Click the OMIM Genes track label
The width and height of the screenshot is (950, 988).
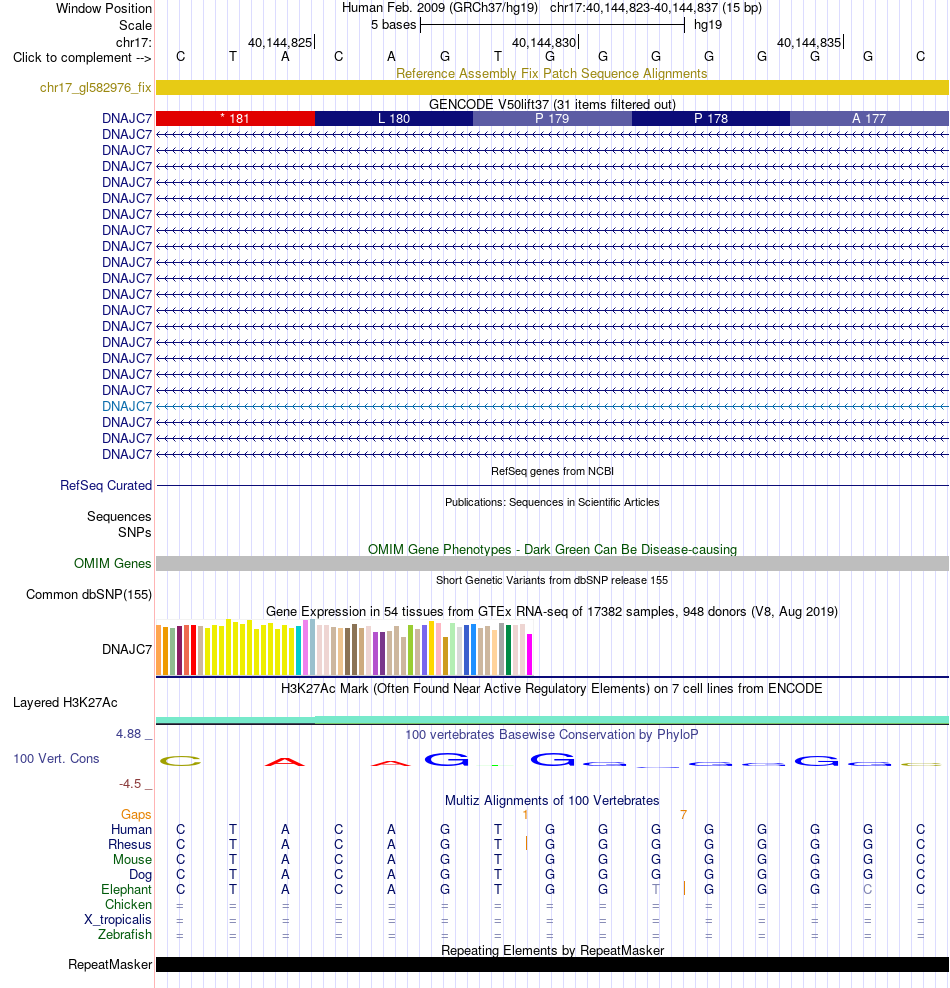(x=113, y=563)
